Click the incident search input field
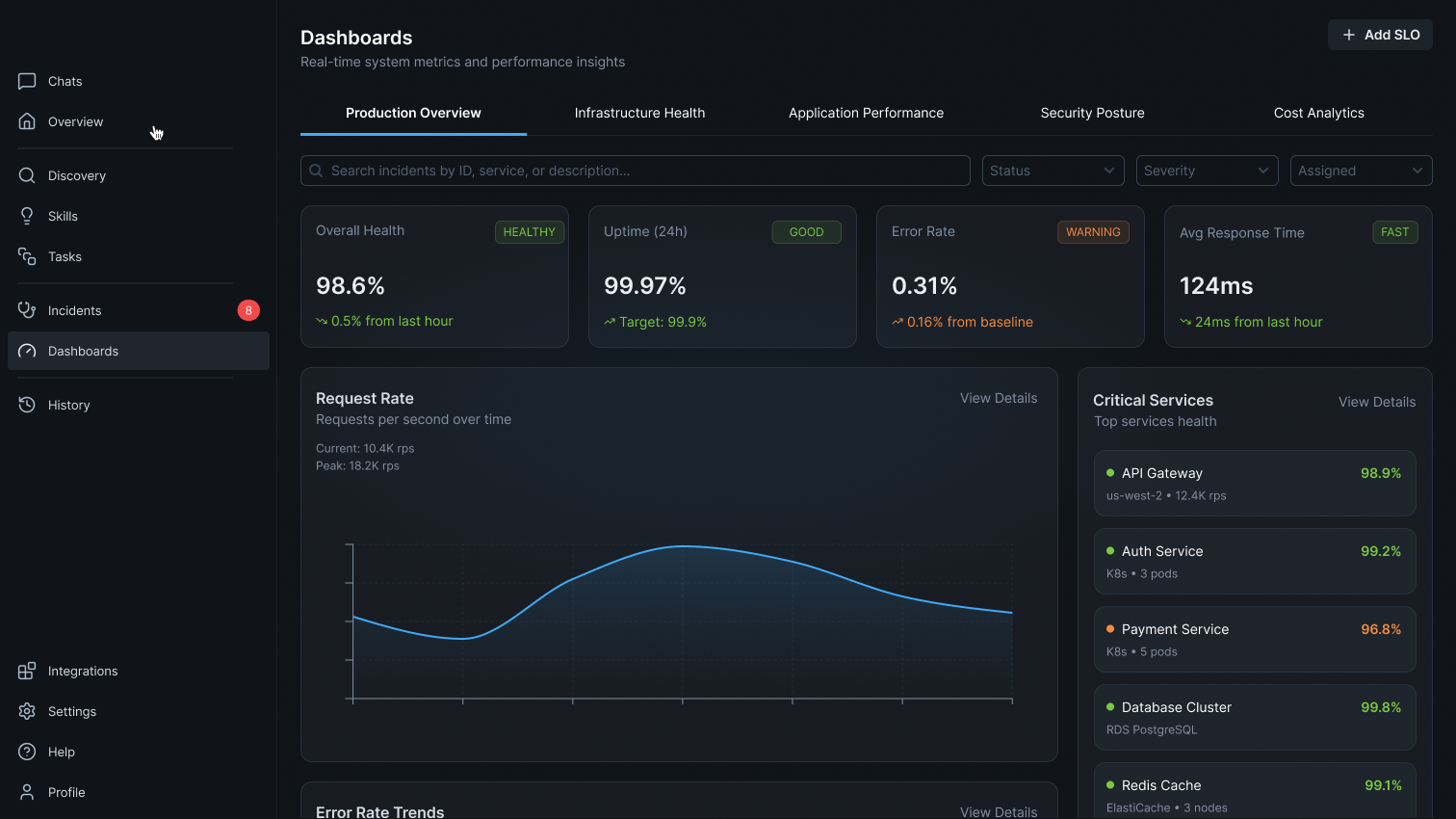Image resolution: width=1456 pixels, height=819 pixels. pyautogui.click(x=636, y=171)
